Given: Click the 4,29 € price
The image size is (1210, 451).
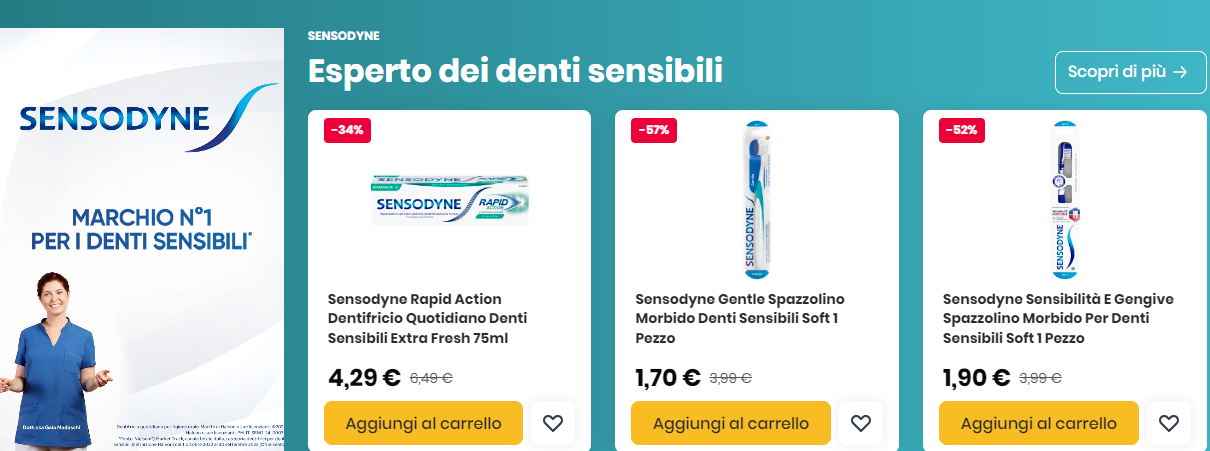Looking at the screenshot, I should 364,378.
